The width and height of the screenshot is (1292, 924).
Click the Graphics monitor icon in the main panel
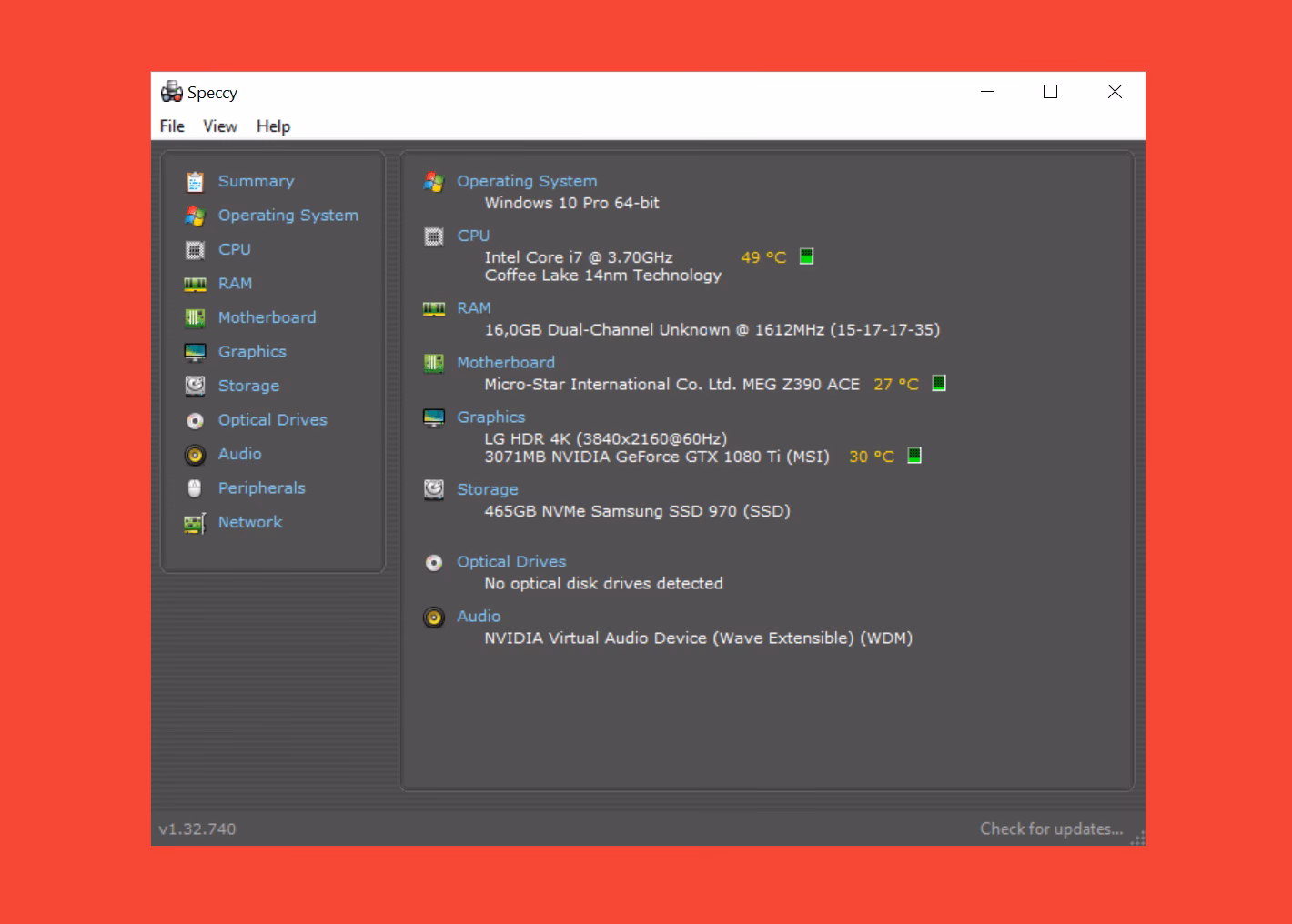click(x=434, y=417)
